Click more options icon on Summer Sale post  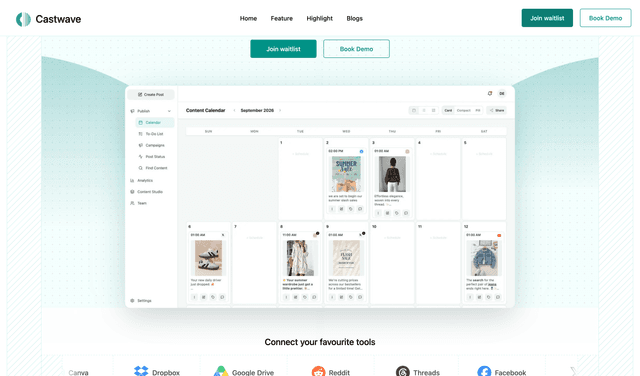click(x=332, y=209)
